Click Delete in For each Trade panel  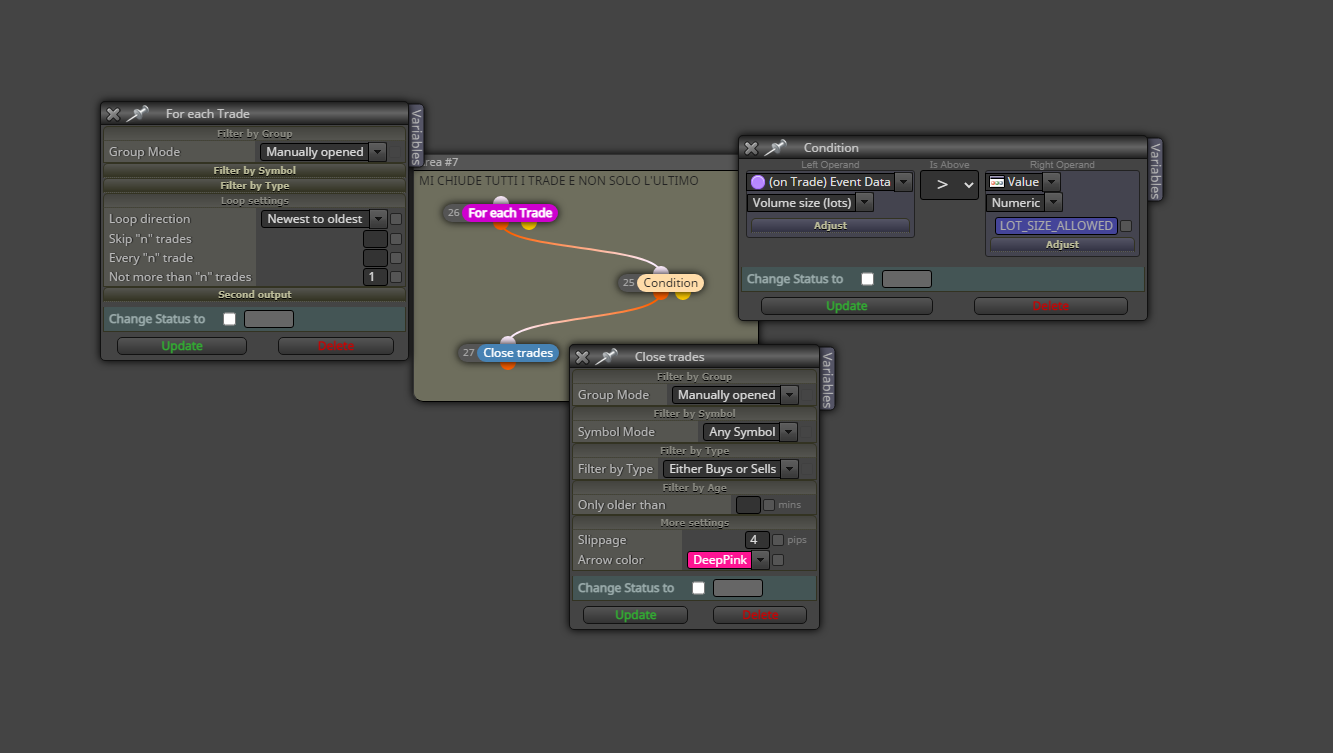click(336, 346)
